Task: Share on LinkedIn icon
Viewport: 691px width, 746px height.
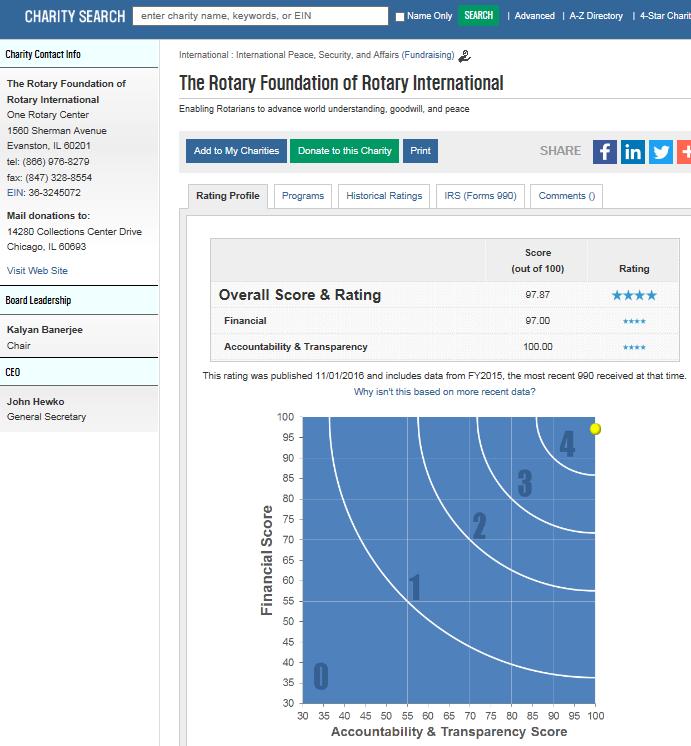Action: coord(632,152)
